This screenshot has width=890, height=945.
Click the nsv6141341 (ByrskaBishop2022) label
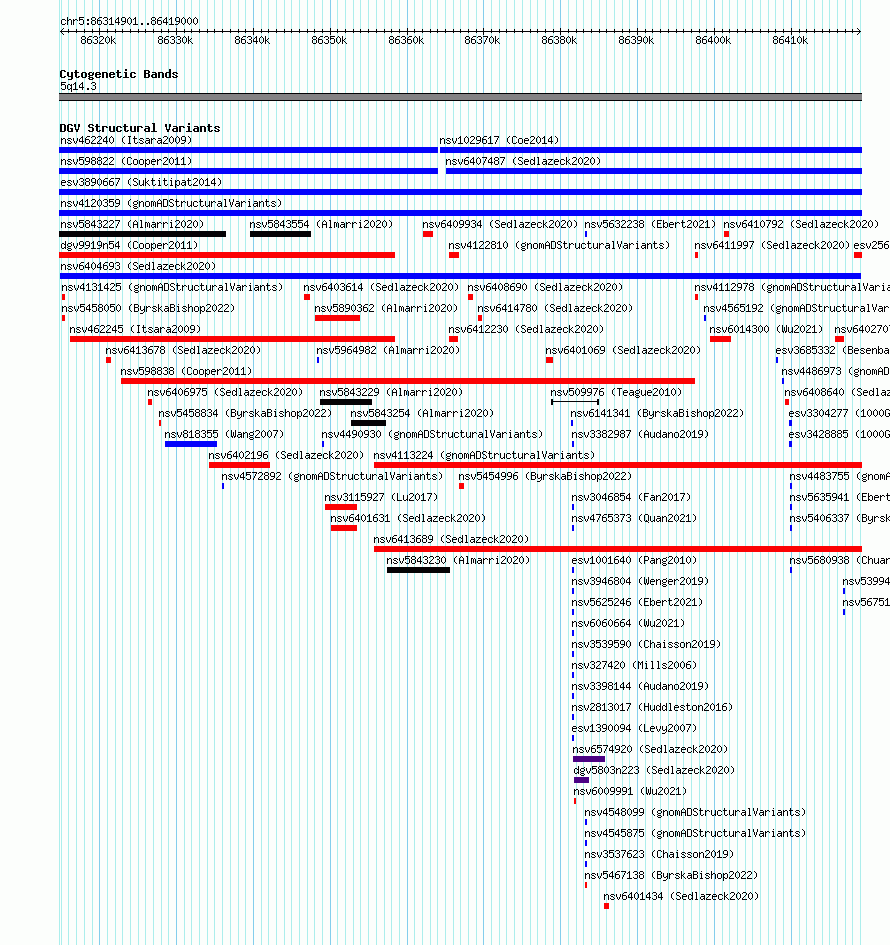pyautogui.click(x=657, y=413)
